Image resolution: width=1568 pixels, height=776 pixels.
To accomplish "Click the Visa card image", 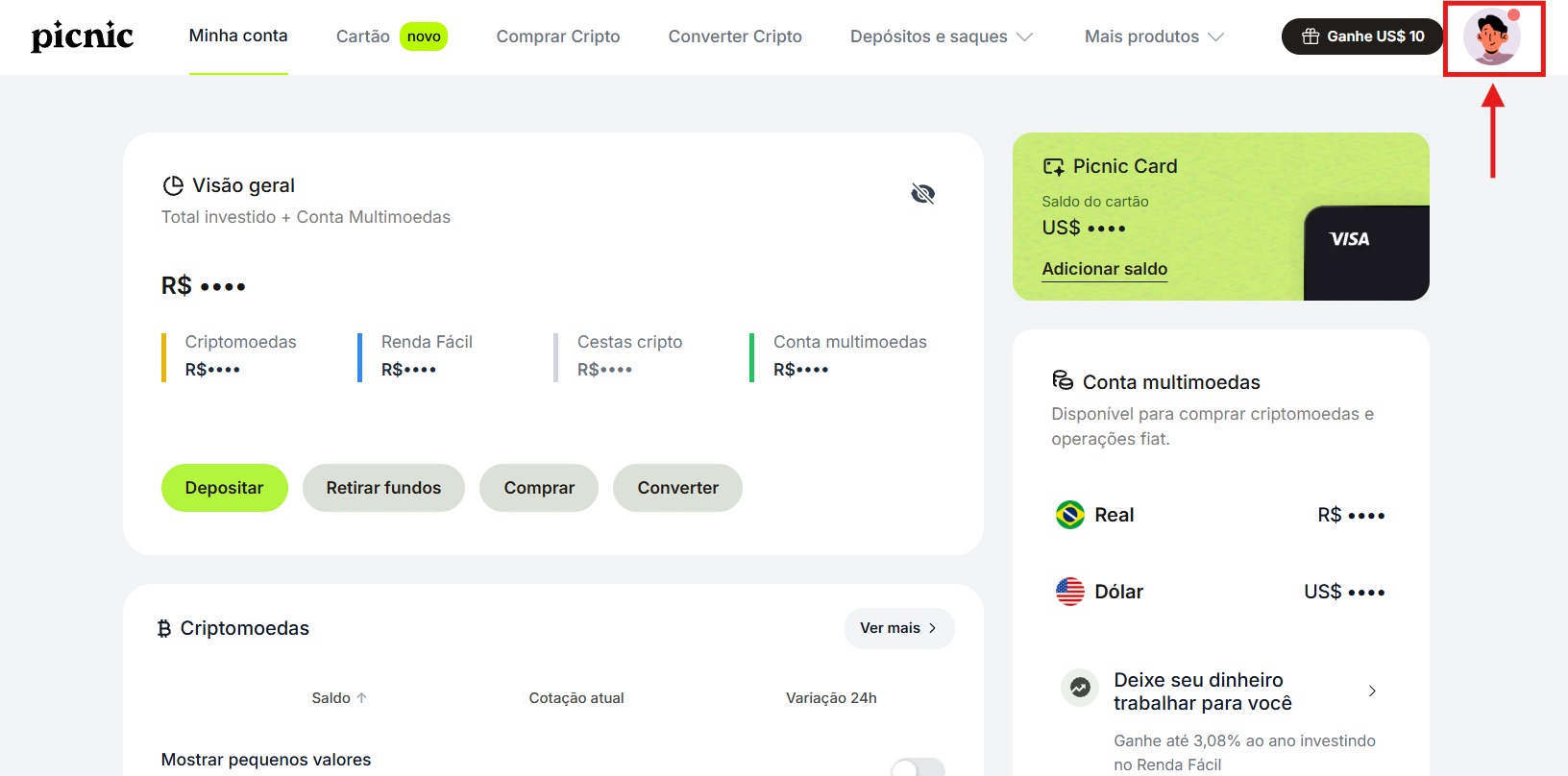I will (x=1365, y=253).
